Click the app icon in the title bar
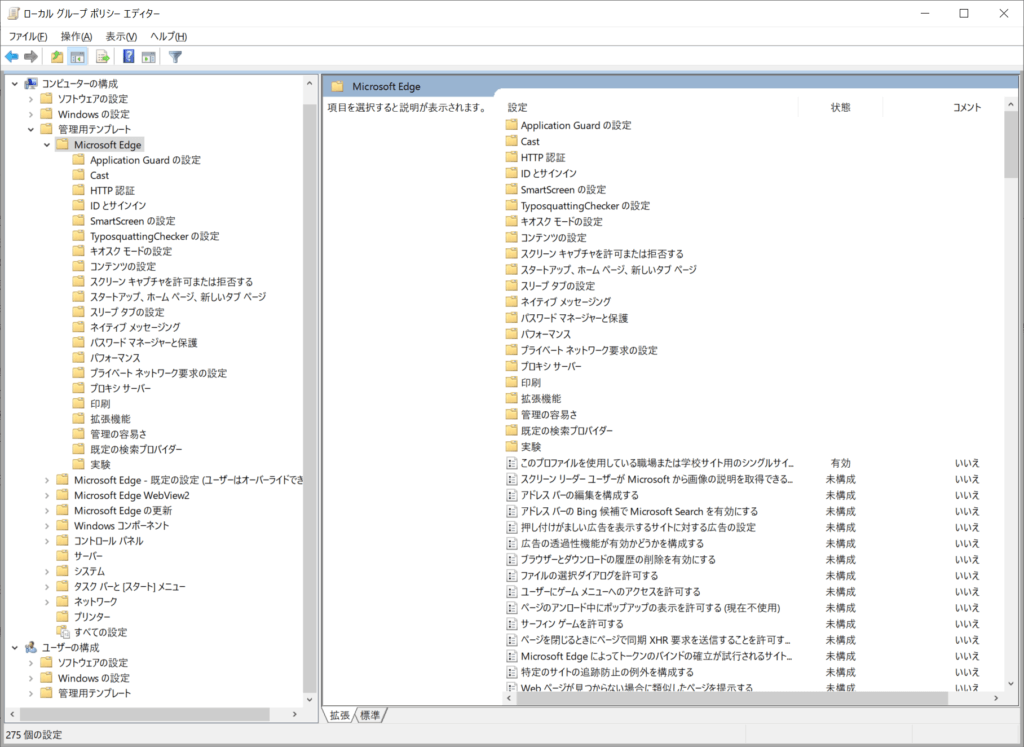This screenshot has width=1024, height=747. point(13,13)
